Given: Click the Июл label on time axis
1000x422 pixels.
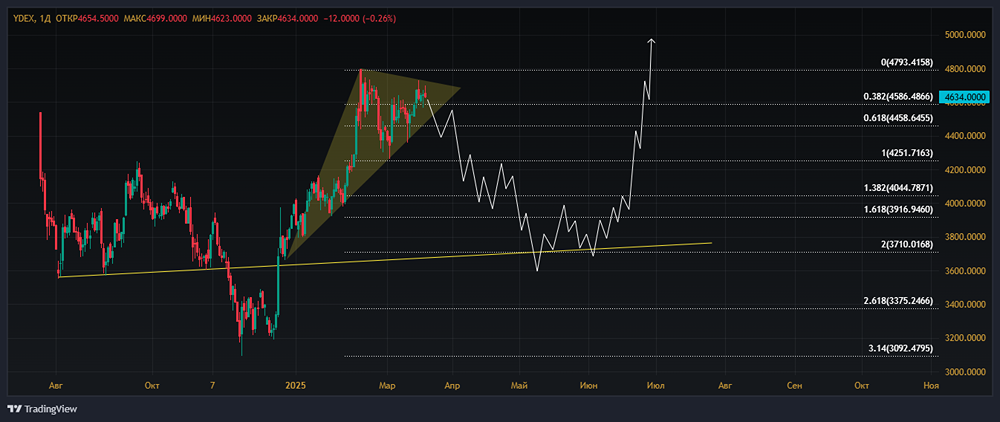Looking at the screenshot, I should point(655,386).
